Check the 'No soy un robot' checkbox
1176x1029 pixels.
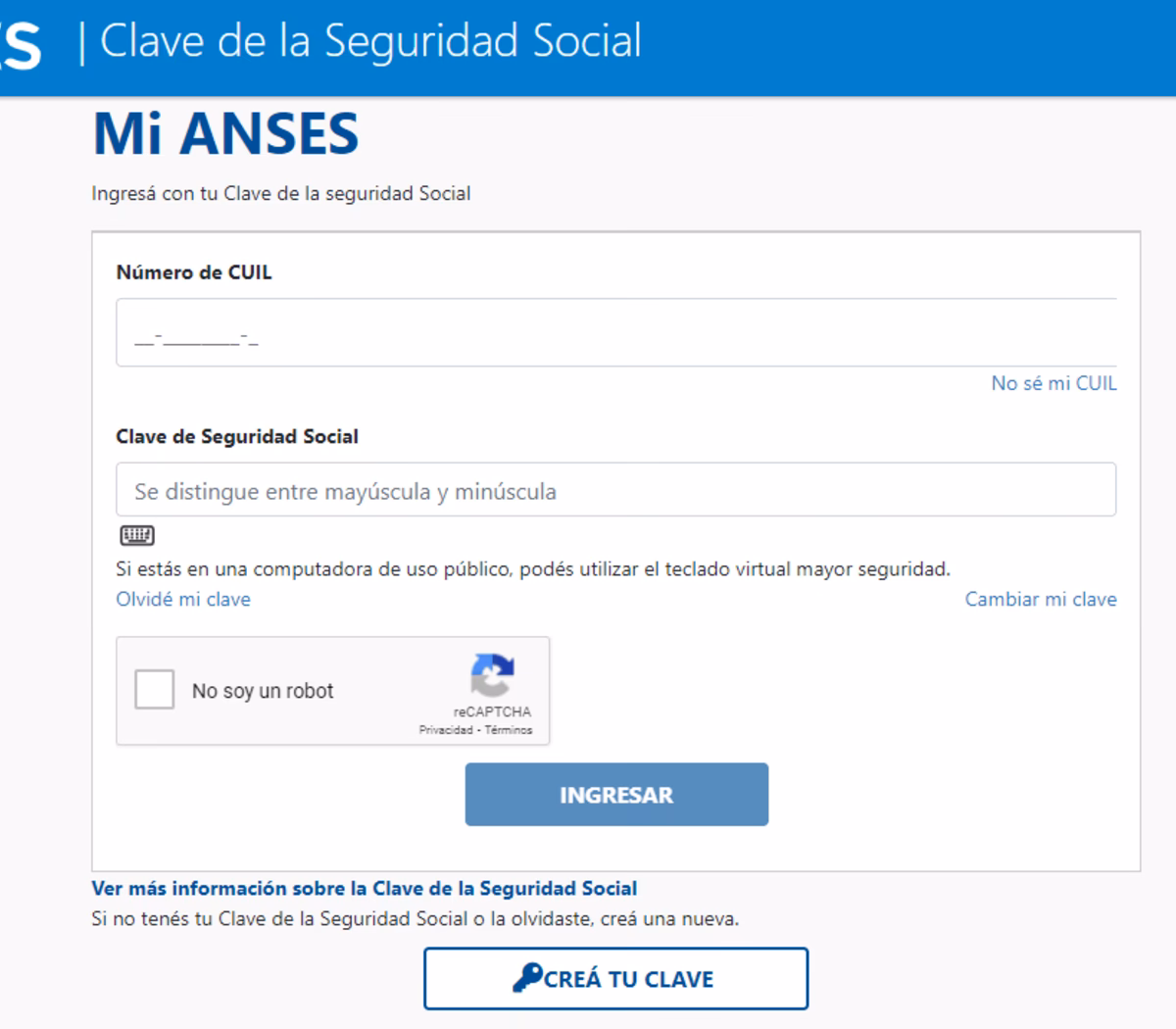[153, 690]
